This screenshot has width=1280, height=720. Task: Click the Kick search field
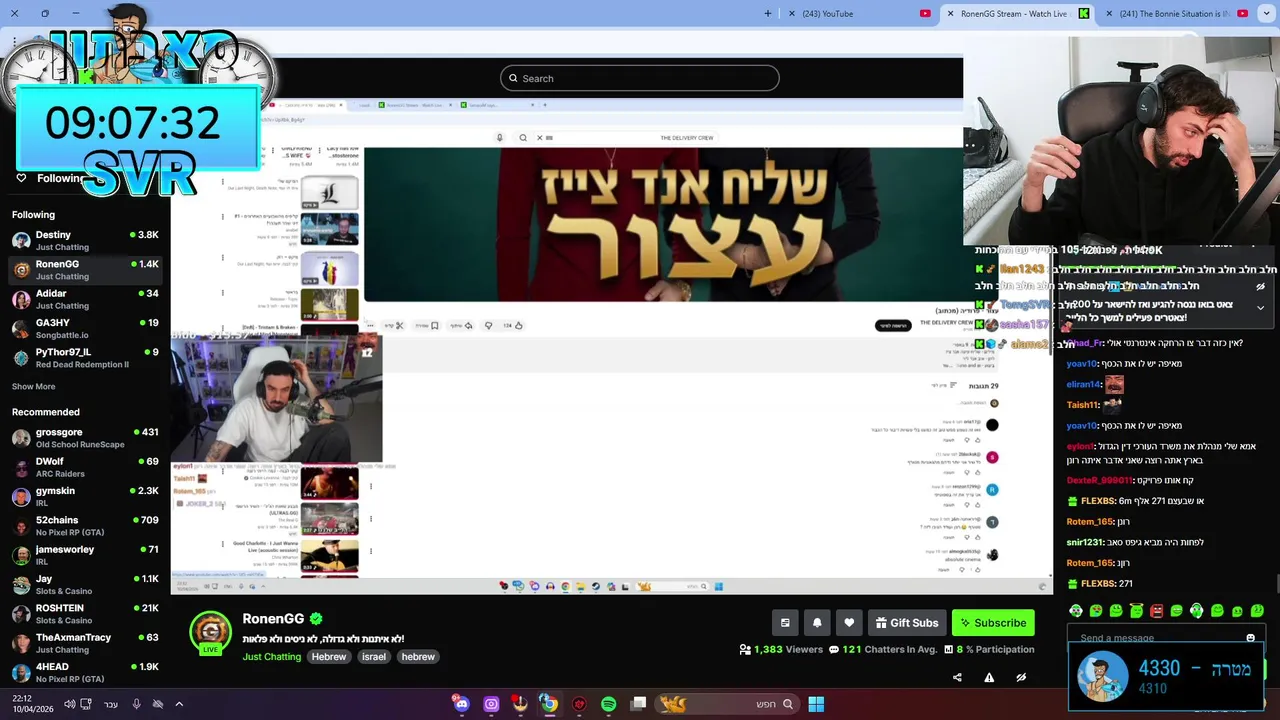click(640, 78)
